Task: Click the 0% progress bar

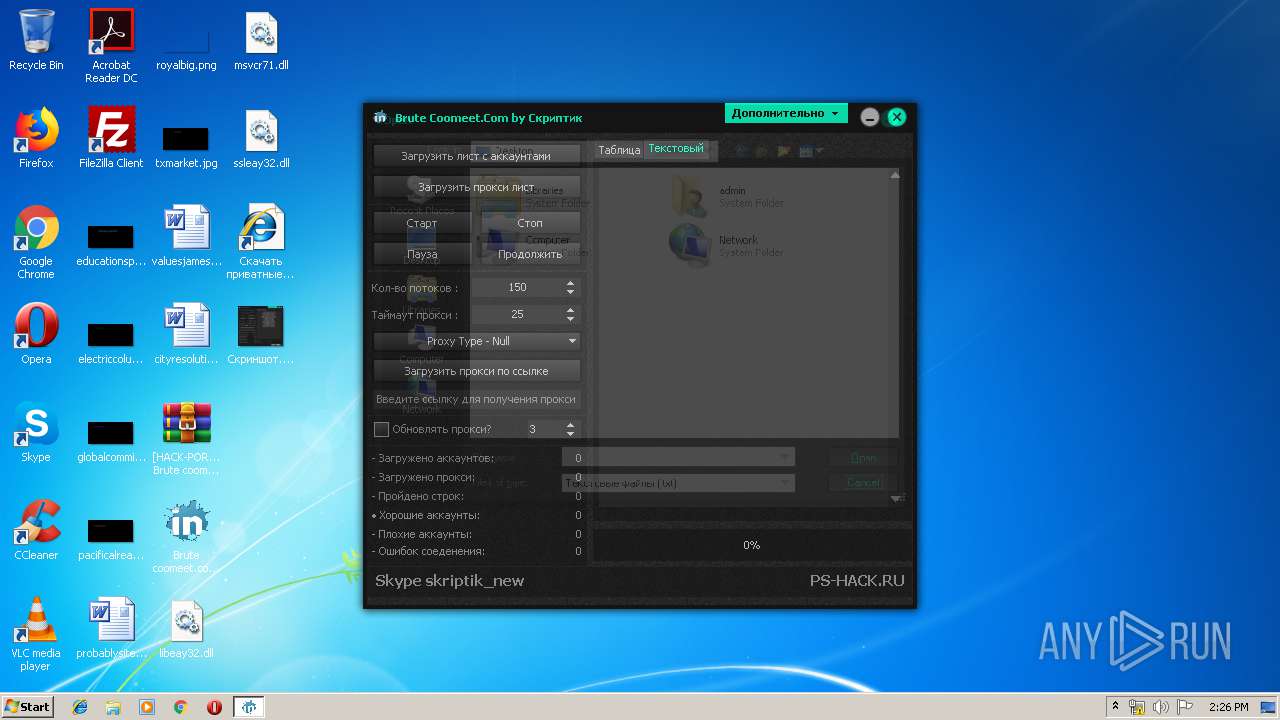Action: point(751,545)
